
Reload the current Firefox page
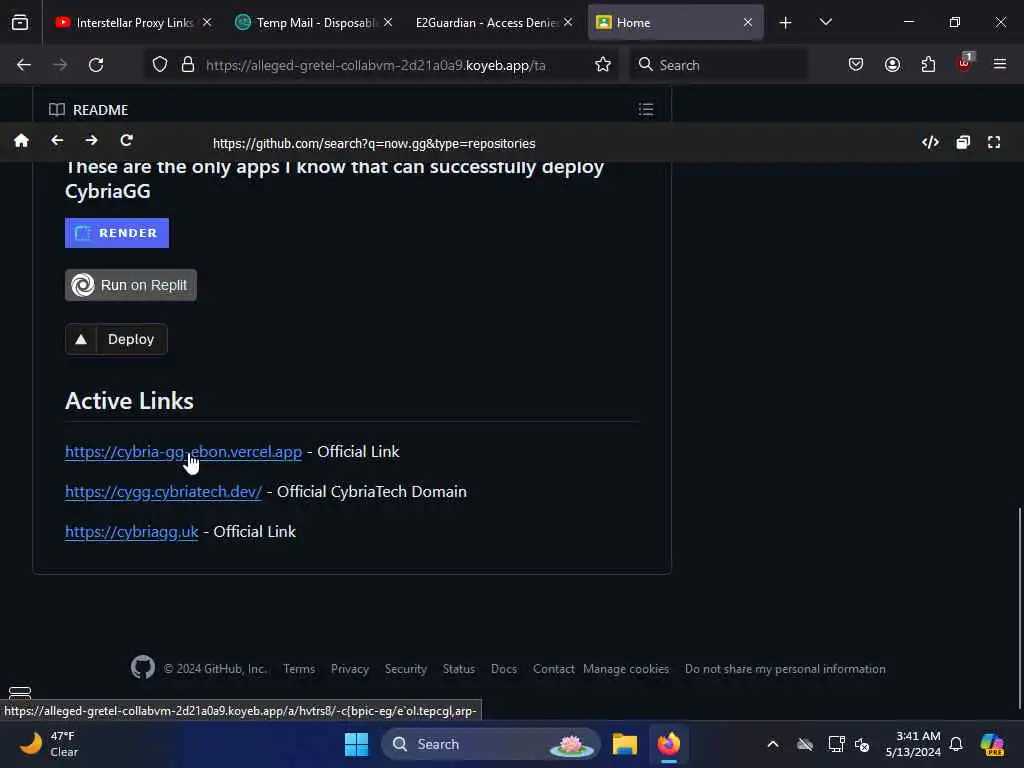tap(96, 65)
